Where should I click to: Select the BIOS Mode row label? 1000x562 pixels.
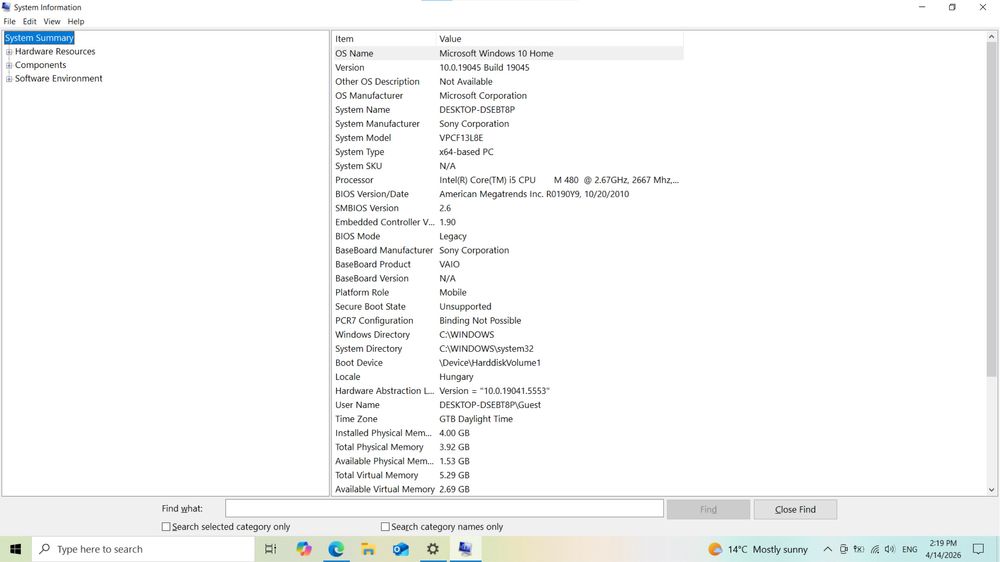pyautogui.click(x=357, y=236)
